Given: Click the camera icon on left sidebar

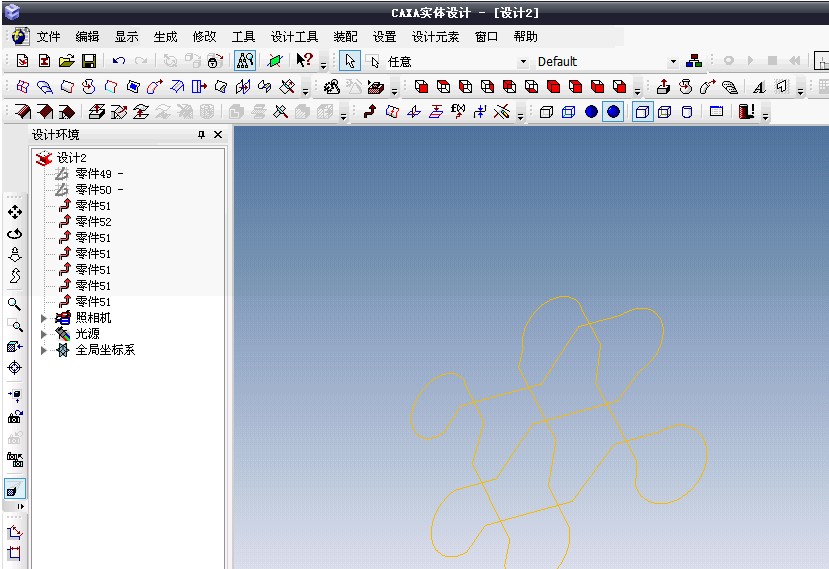Looking at the screenshot, I should (15, 417).
